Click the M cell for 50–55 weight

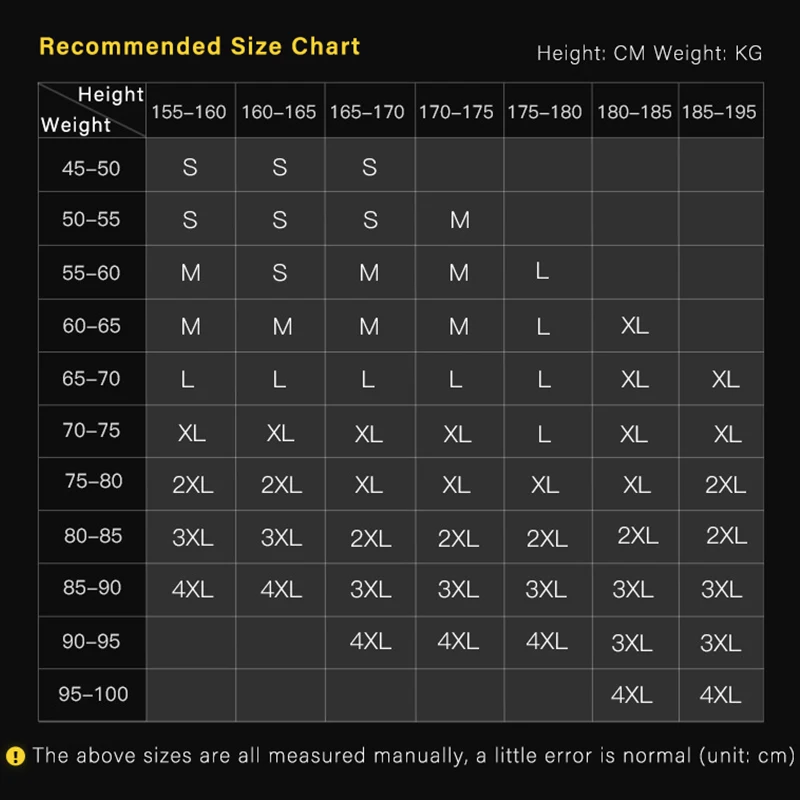[460, 220]
